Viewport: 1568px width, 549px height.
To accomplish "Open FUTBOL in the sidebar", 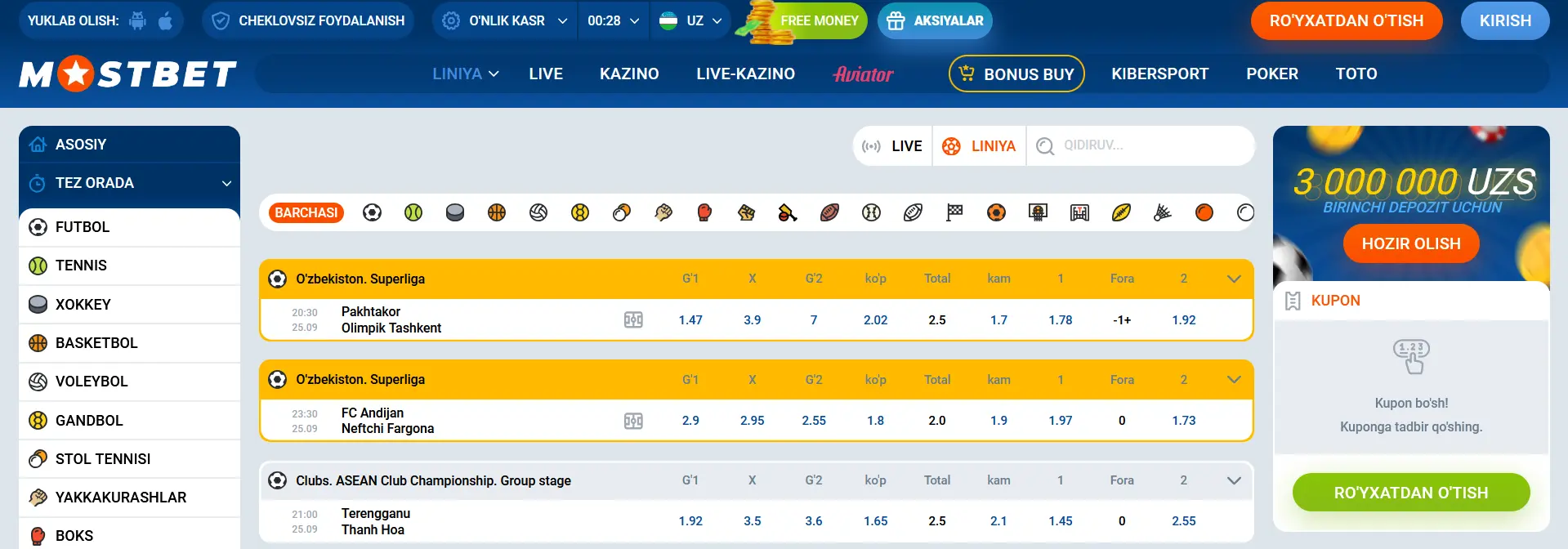I will point(129,227).
